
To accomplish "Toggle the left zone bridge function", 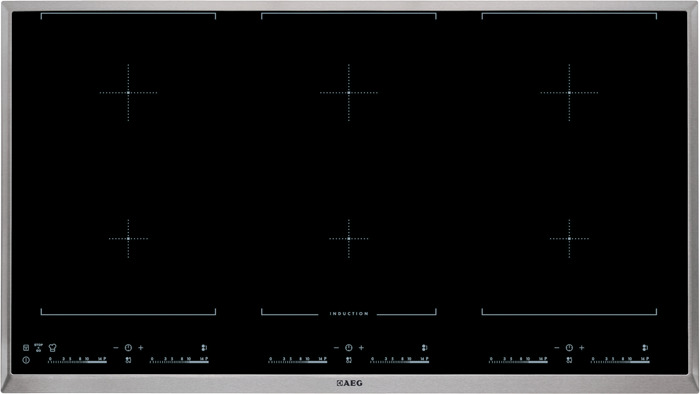I will pos(204,348).
